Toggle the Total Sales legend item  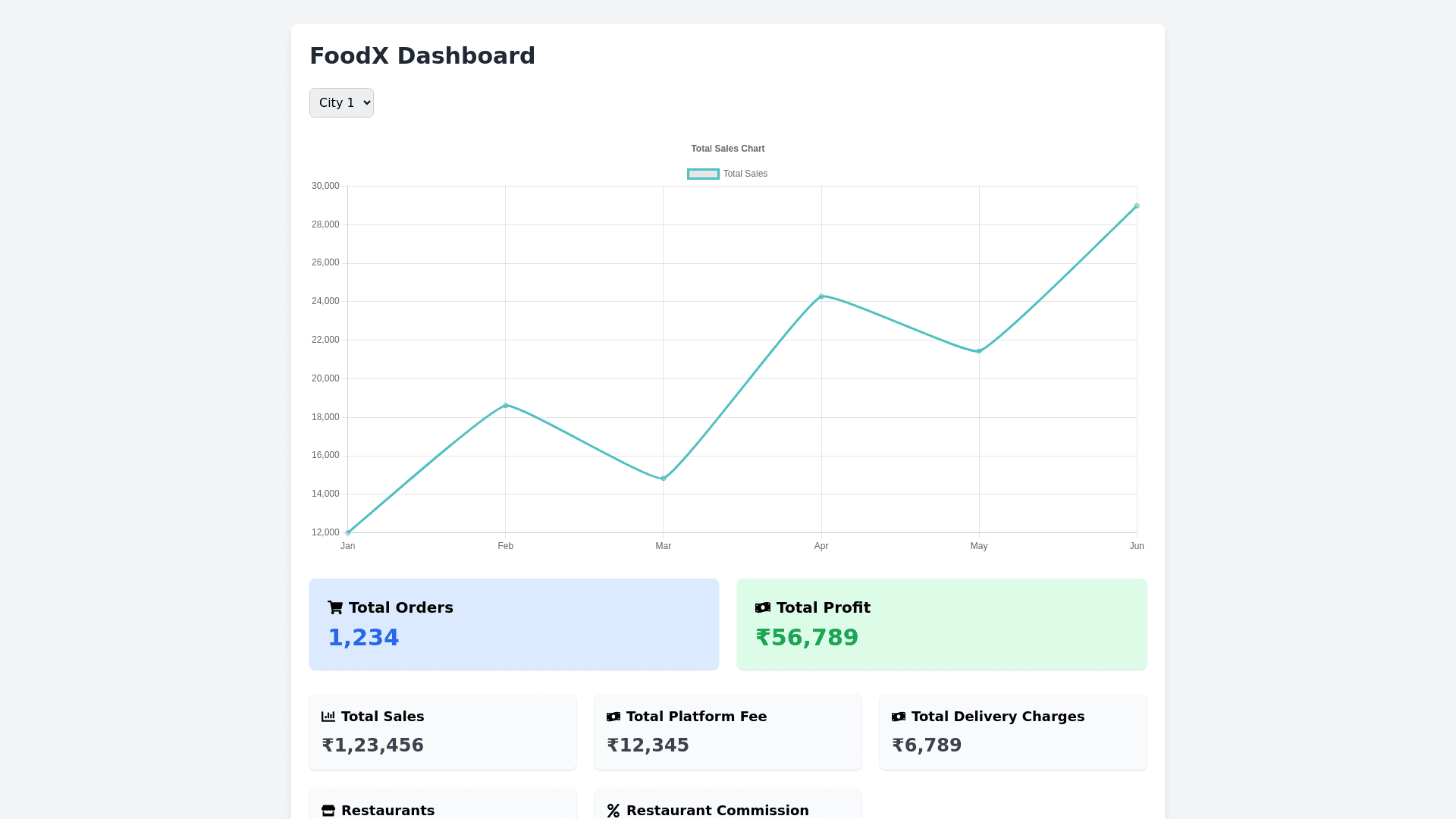745,174
